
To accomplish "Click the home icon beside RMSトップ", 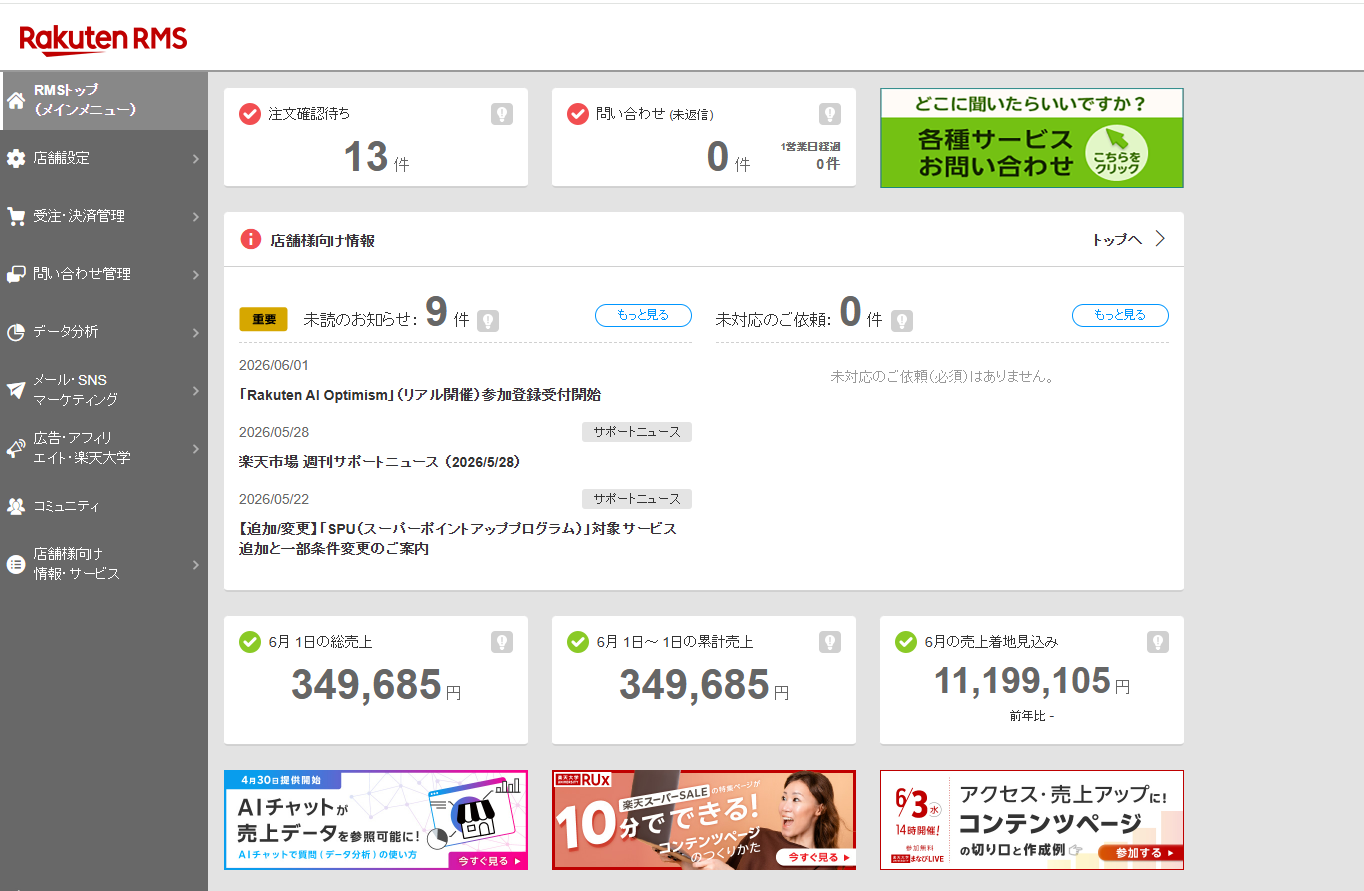I will (16, 100).
